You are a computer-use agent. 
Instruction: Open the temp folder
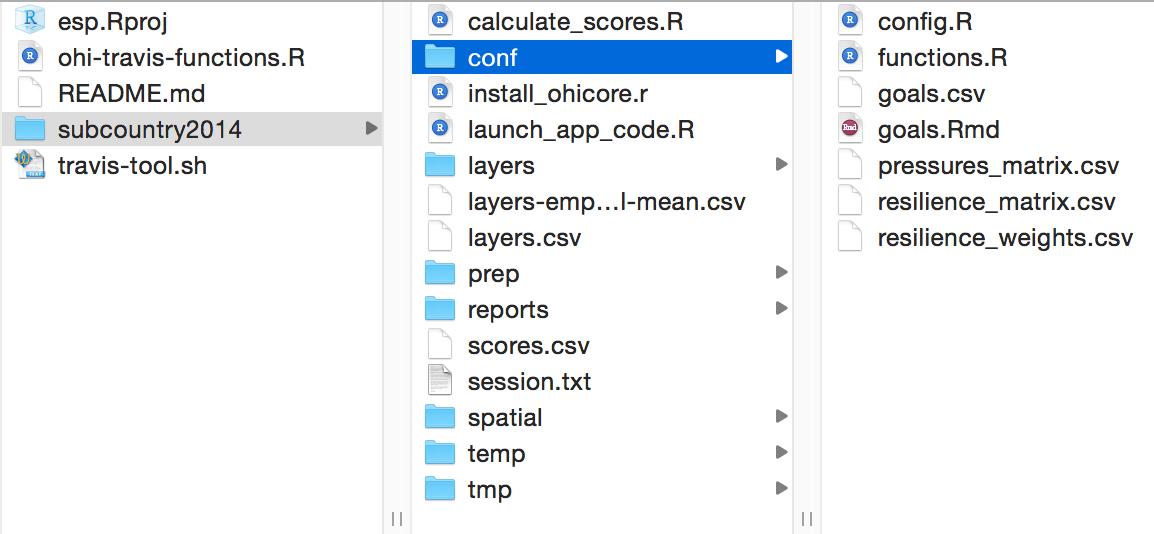tap(496, 453)
